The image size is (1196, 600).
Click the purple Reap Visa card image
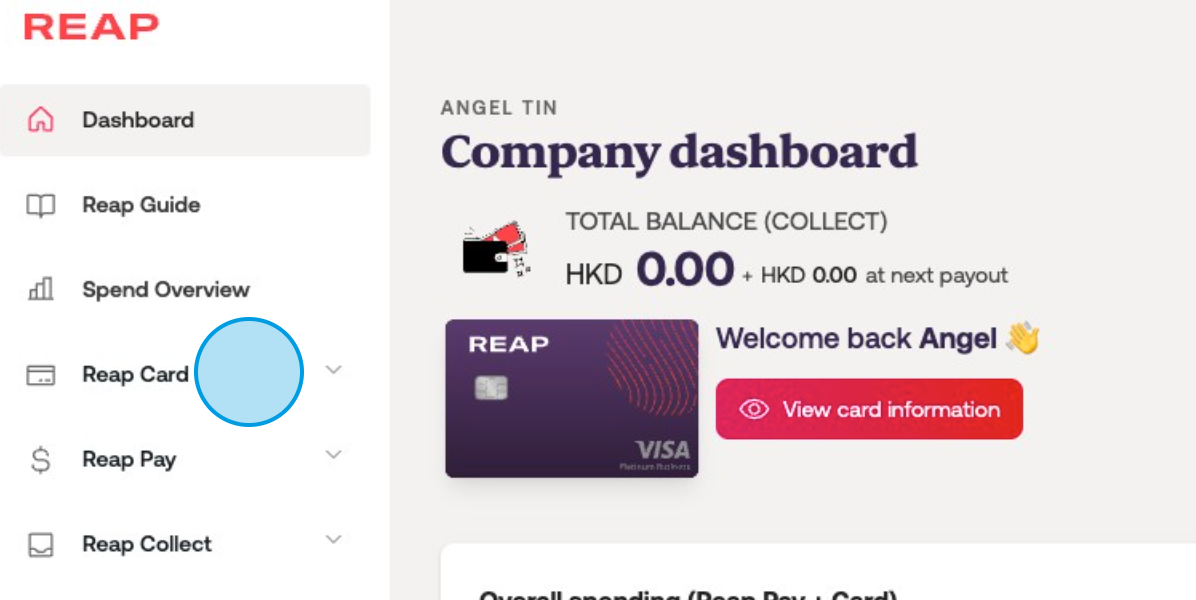[x=571, y=398]
